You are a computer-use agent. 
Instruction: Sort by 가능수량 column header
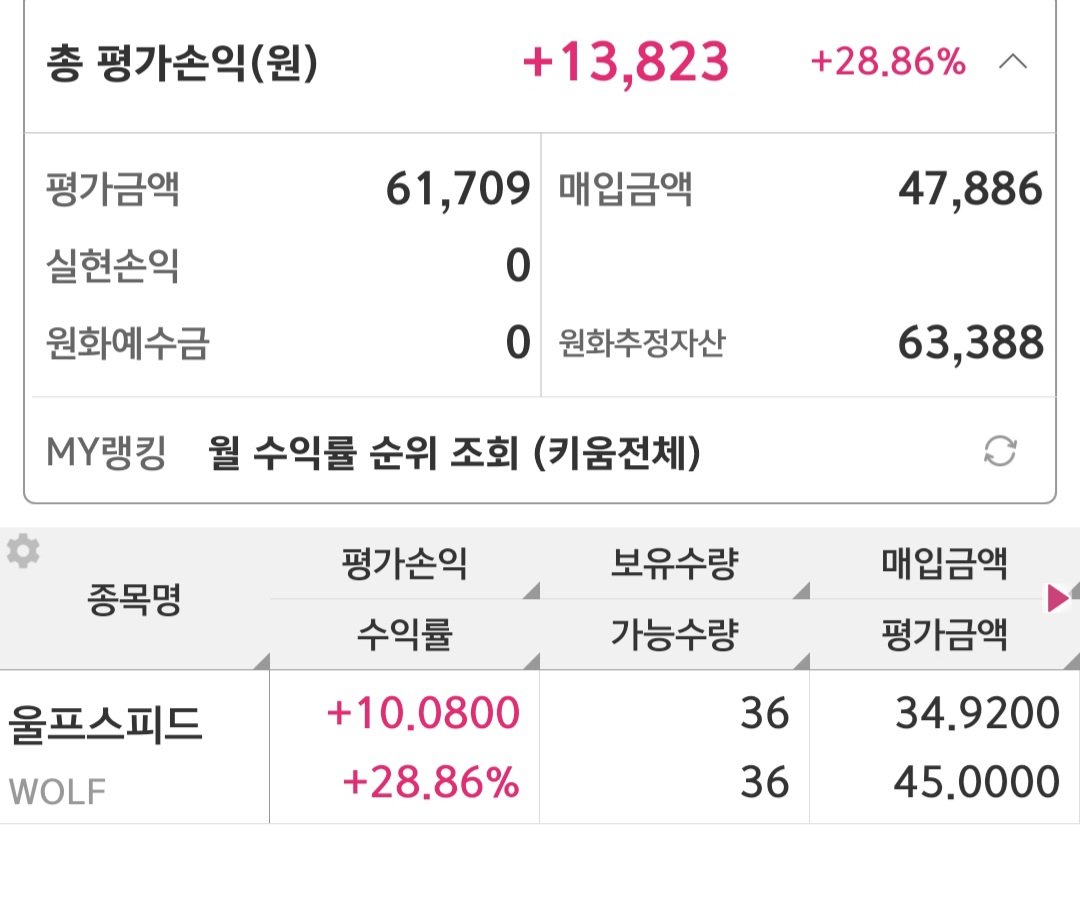pos(674,634)
